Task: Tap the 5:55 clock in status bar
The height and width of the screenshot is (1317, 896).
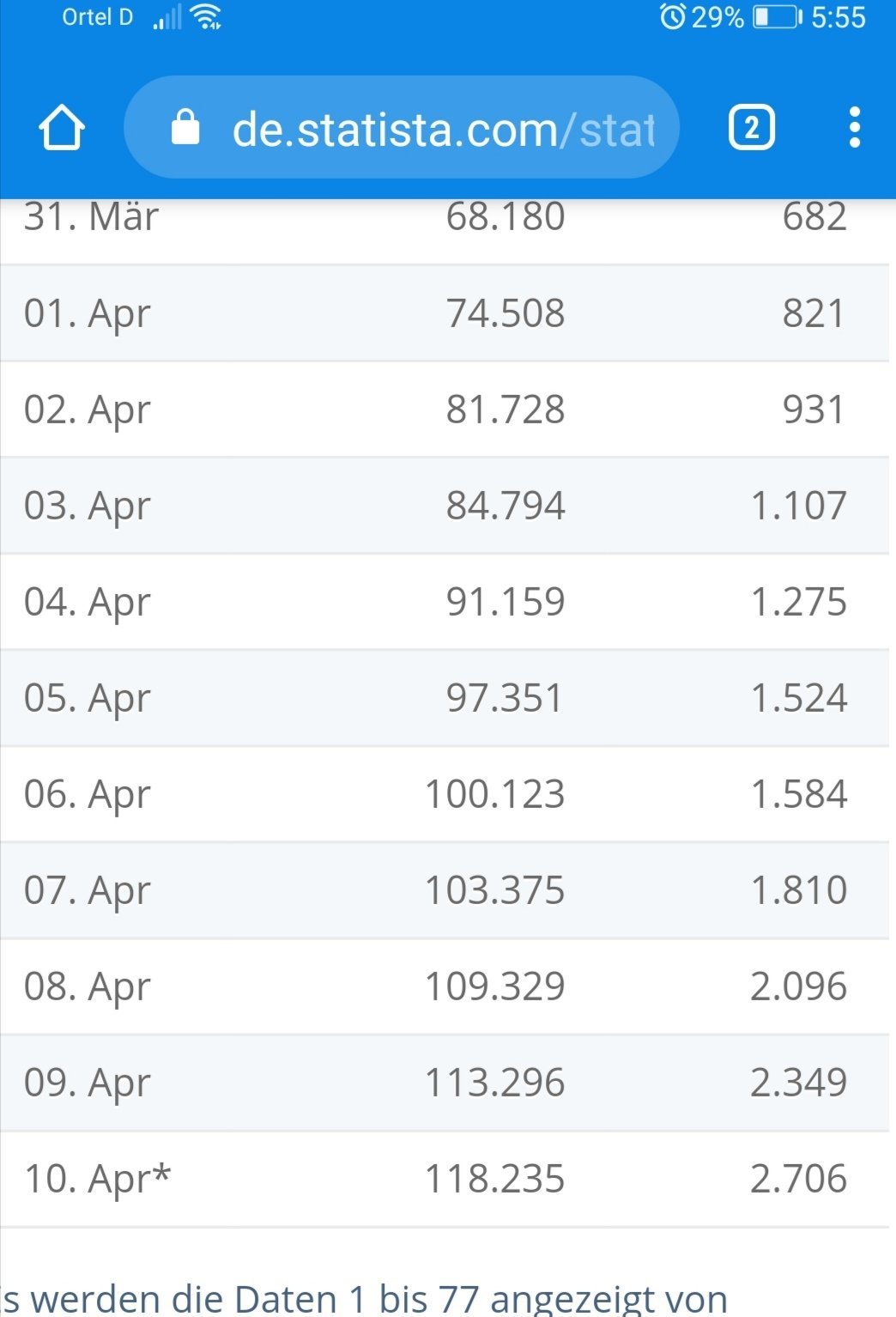Action: (838, 17)
